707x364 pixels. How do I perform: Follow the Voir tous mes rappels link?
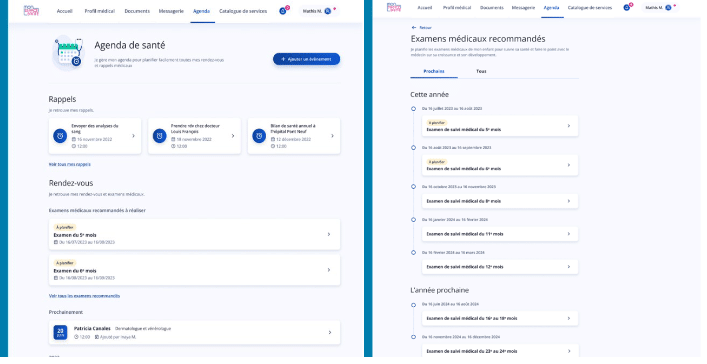click(x=69, y=165)
